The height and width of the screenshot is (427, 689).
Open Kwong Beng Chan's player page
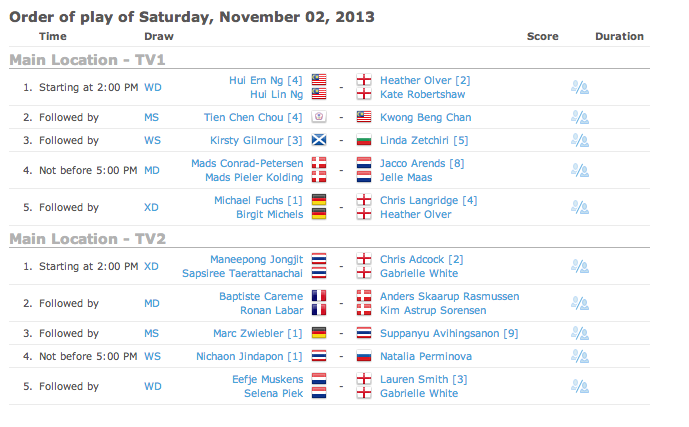(x=425, y=117)
